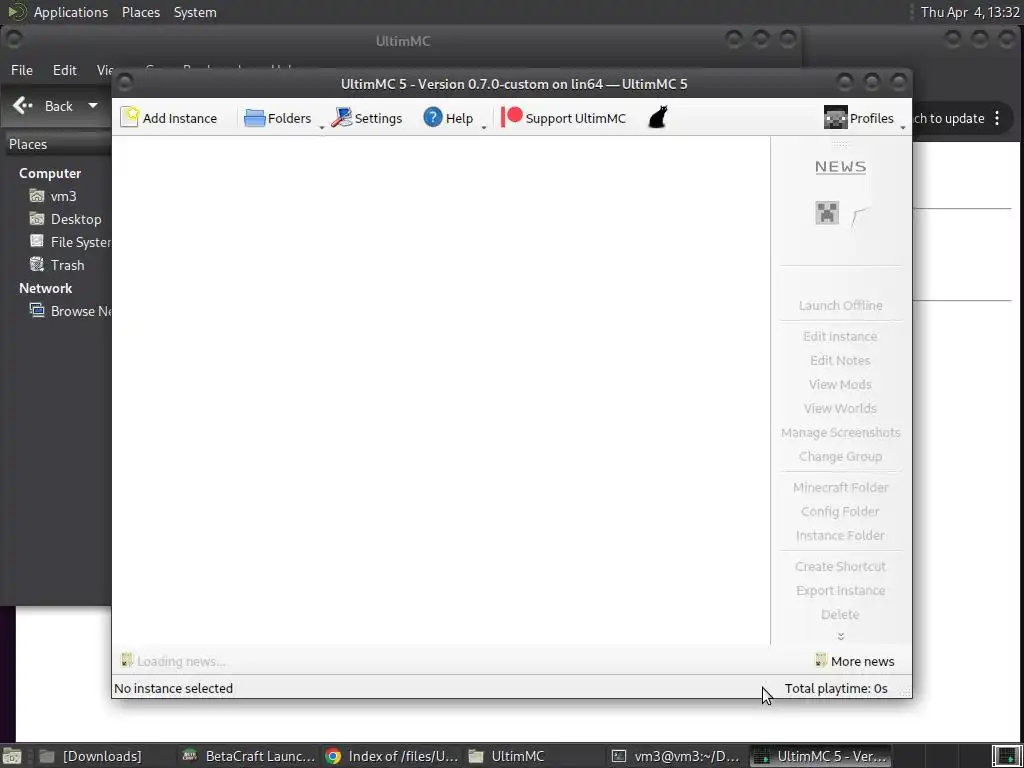Switch to UltimMC 5 taskbar entry
This screenshot has height=768, width=1024.
819,756
